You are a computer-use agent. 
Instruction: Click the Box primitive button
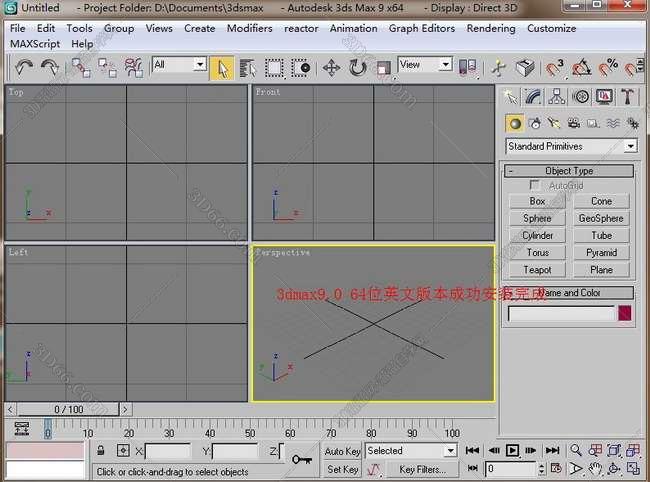[537, 201]
